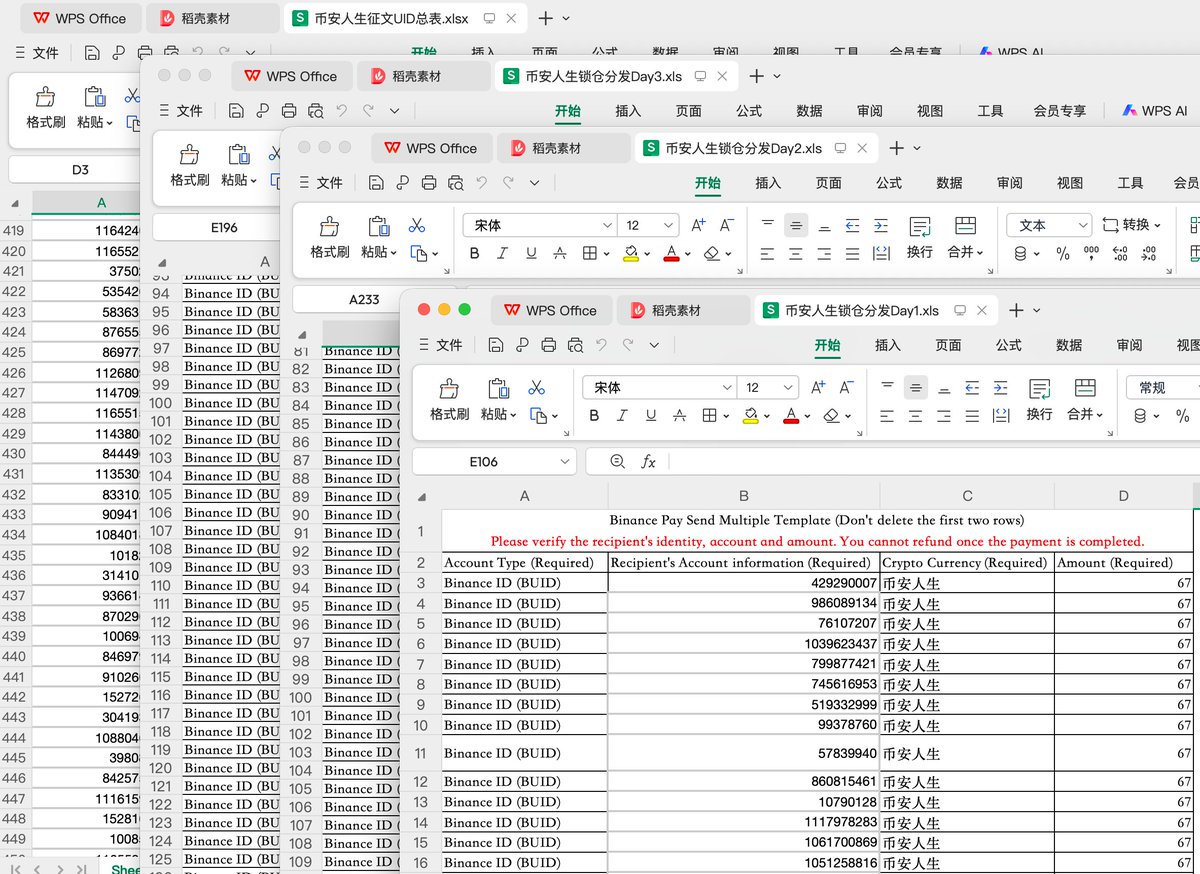Click the percent style icon in Day2 window
Screen dimensions: 1200x874
point(1062,254)
